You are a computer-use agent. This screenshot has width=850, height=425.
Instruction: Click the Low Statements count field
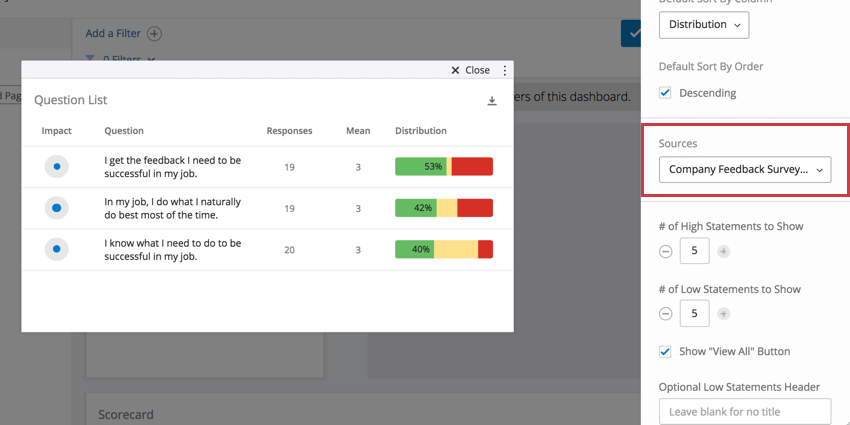pyautogui.click(x=694, y=313)
